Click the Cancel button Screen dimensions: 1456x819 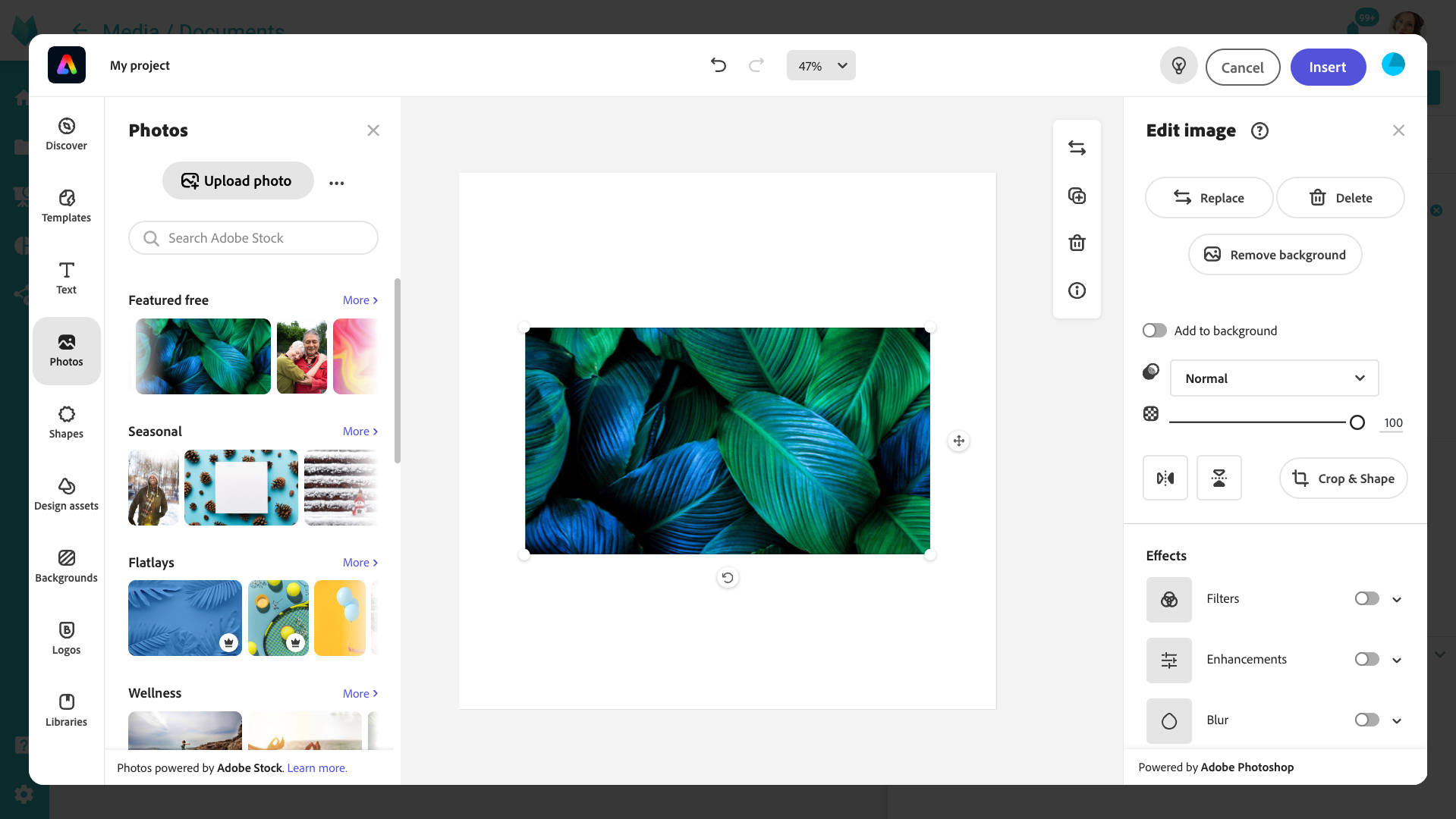click(x=1243, y=67)
